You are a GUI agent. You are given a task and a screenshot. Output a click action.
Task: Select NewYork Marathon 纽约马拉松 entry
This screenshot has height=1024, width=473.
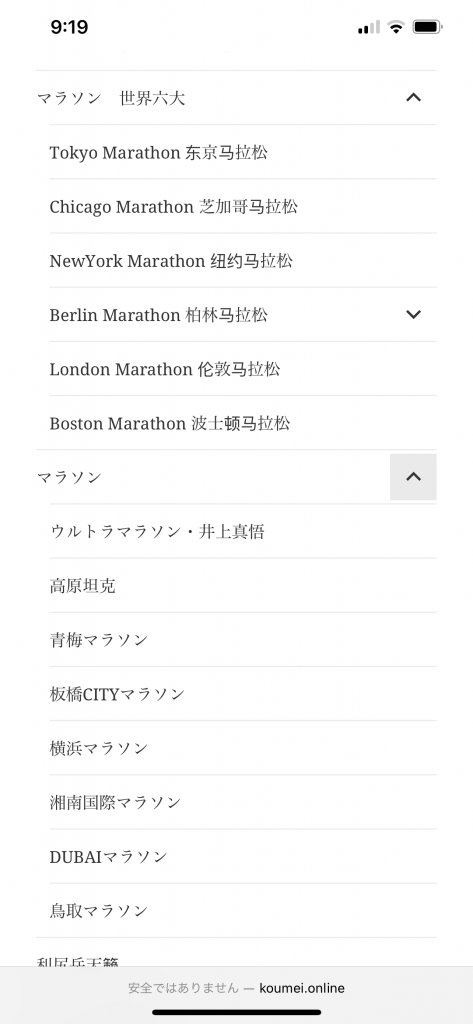(x=171, y=261)
